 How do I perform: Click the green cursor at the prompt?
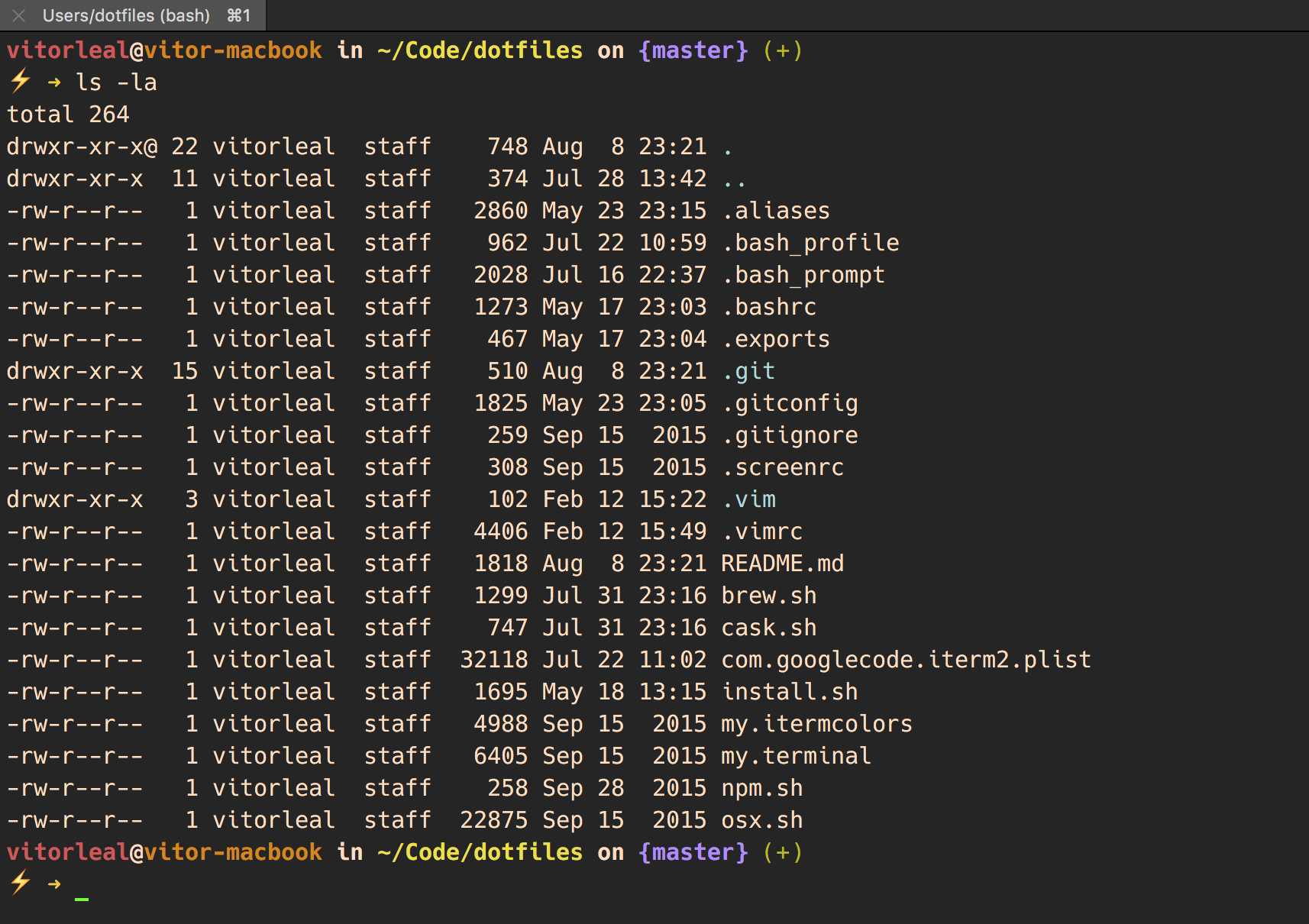coord(82,899)
